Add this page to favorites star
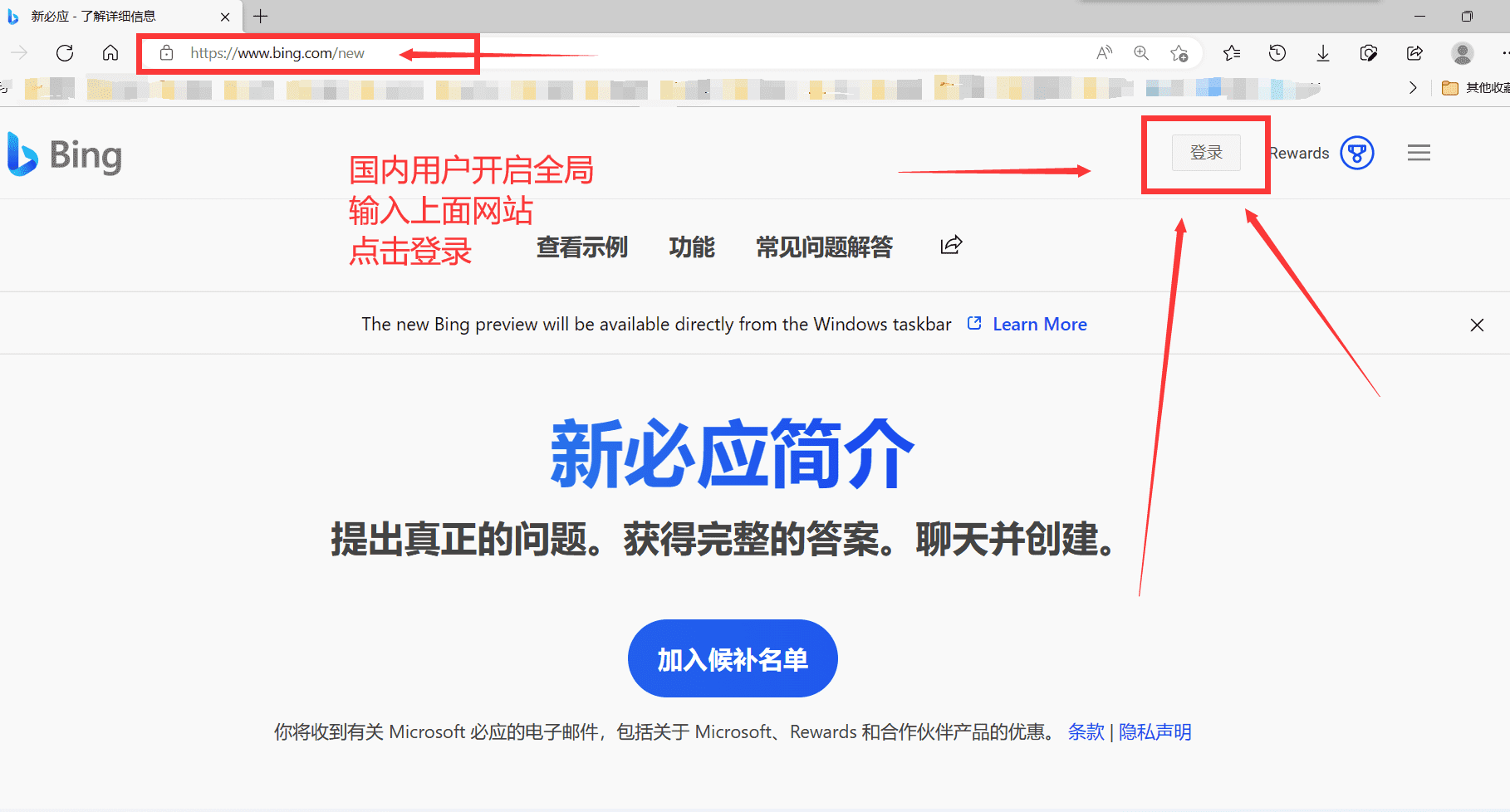Image resolution: width=1510 pixels, height=812 pixels. [x=1179, y=53]
